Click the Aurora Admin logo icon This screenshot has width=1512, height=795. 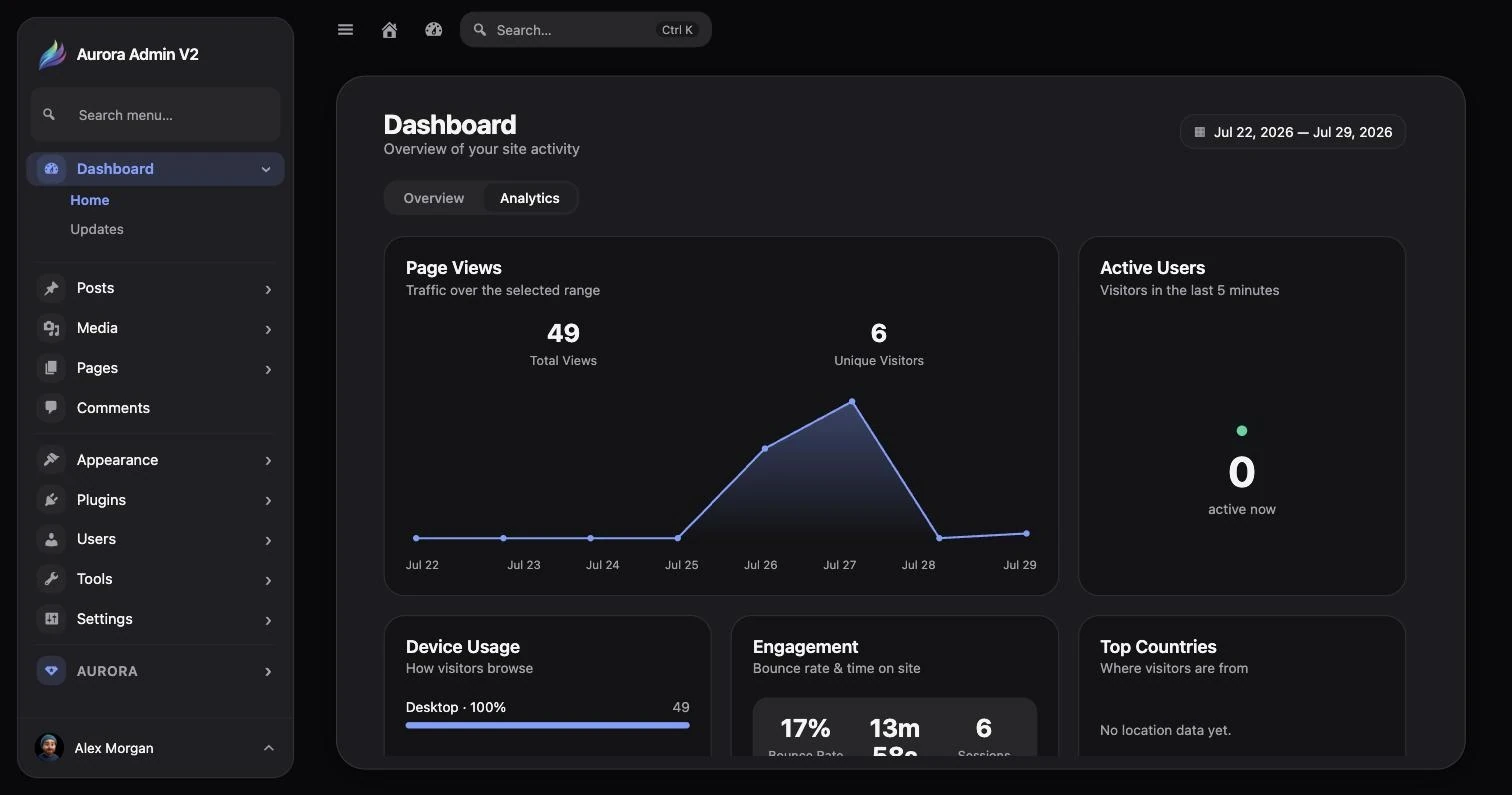[52, 54]
